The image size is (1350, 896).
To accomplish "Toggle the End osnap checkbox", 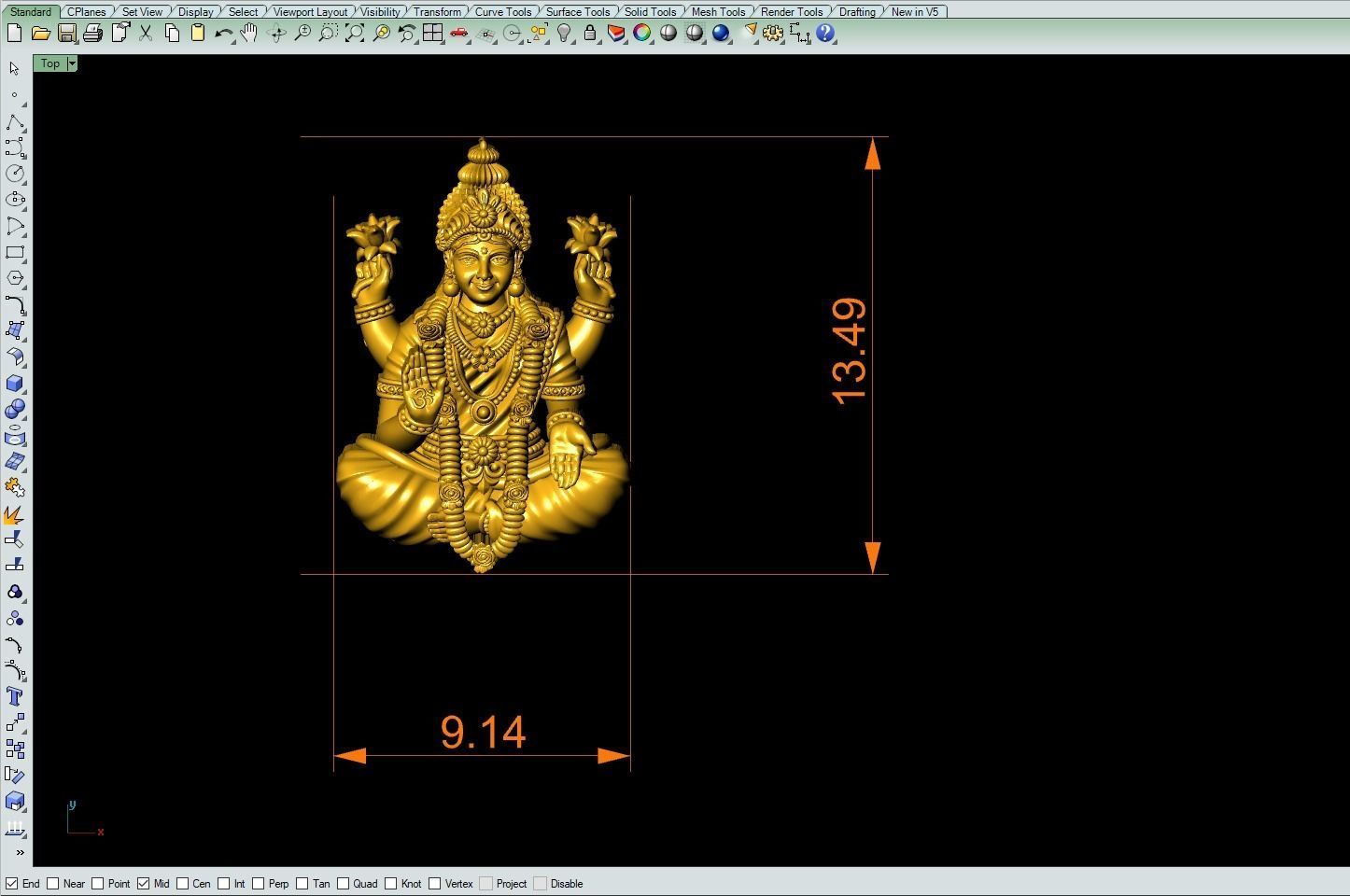I will [x=11, y=883].
